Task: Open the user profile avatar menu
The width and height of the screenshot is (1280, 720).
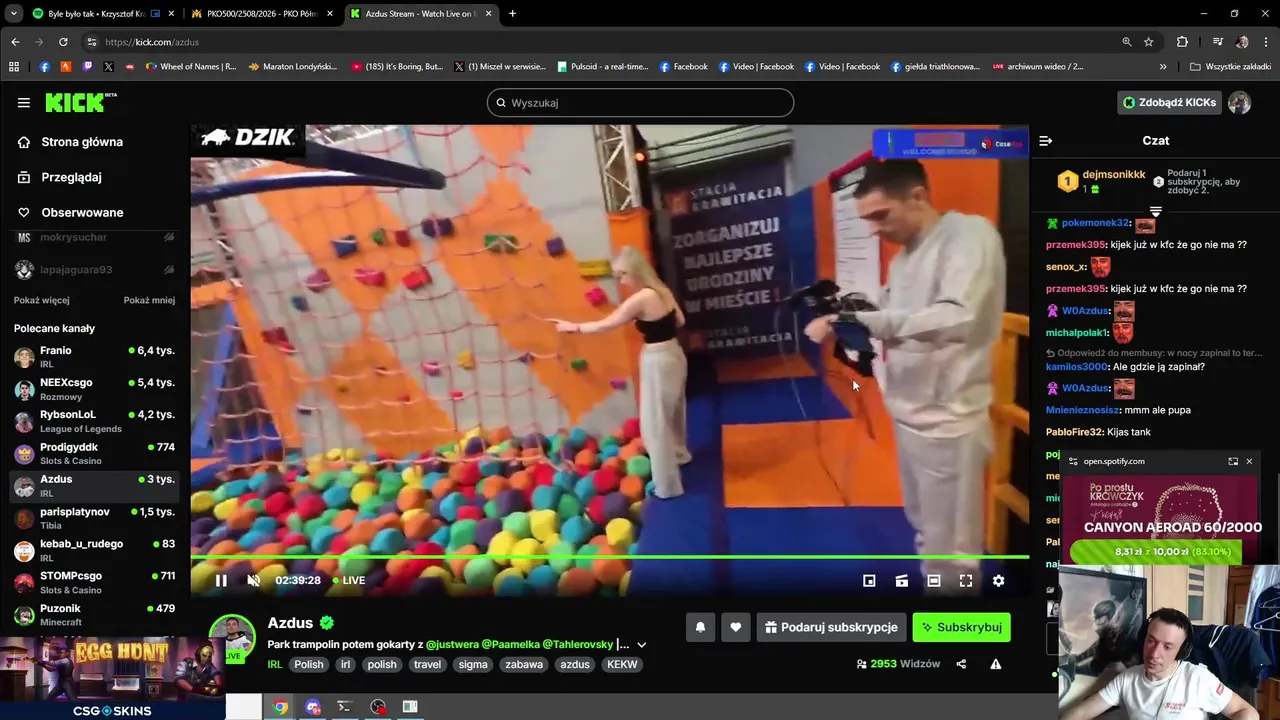Action: click(x=1240, y=102)
